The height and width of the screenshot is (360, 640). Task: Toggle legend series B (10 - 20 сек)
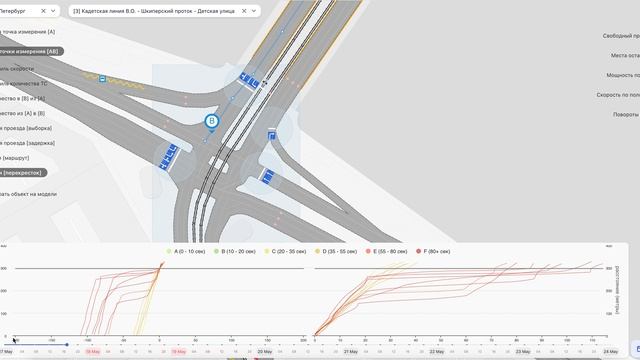point(235,251)
